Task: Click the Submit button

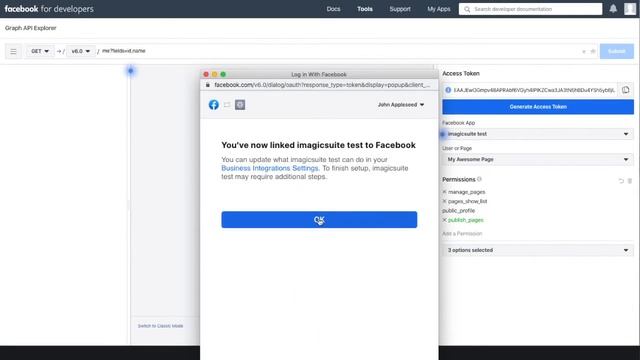Action: [x=616, y=51]
